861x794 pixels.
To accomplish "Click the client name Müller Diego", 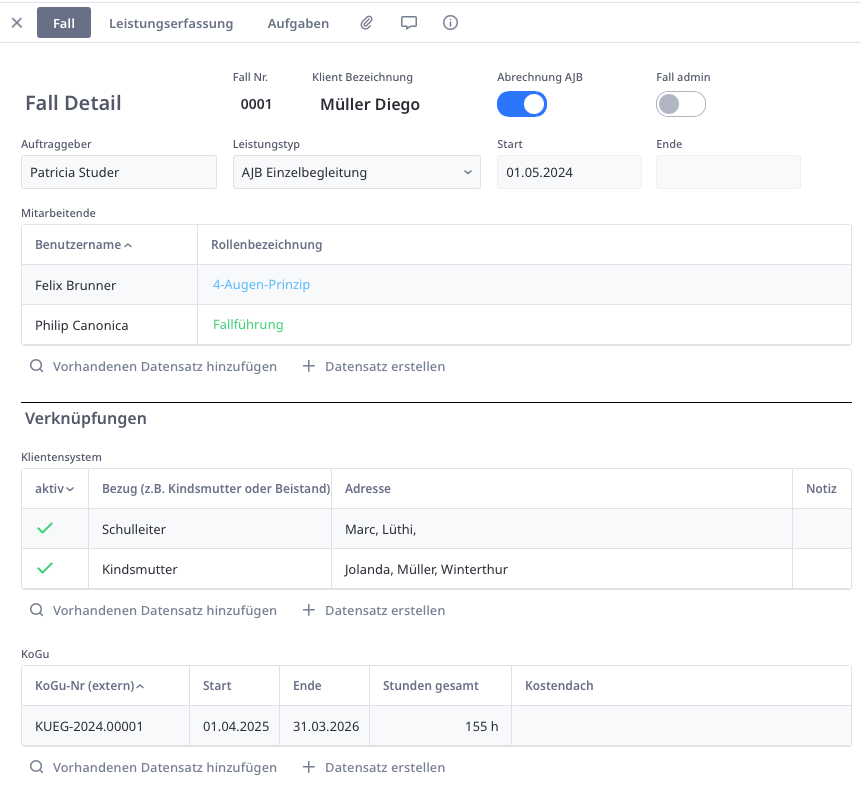I will 370,104.
